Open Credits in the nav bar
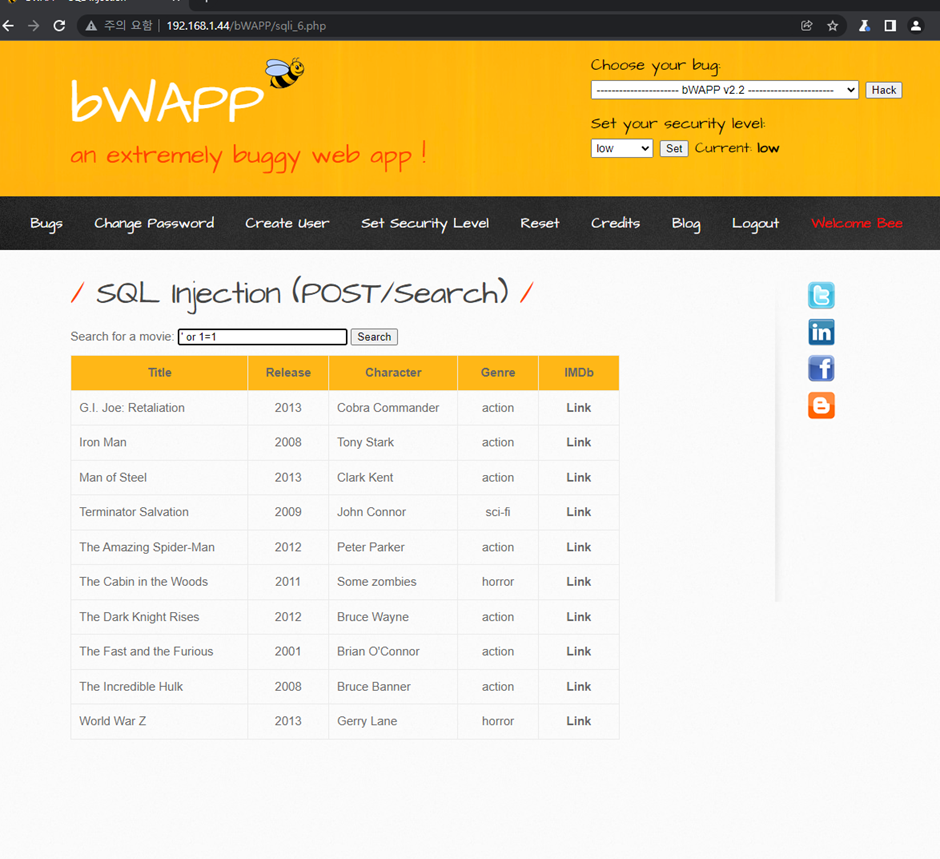Viewport: 940px width, 859px height. coord(615,223)
